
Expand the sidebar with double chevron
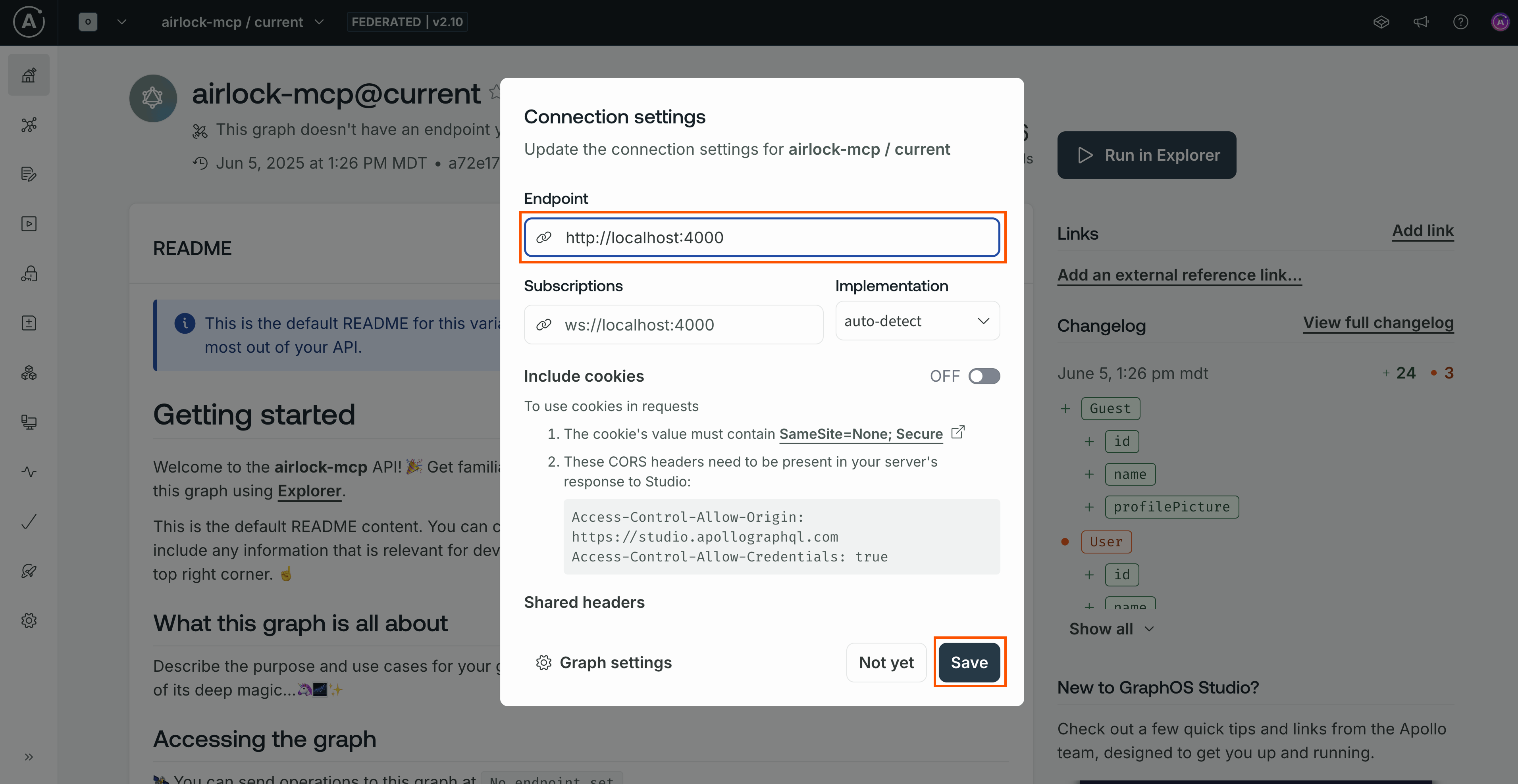[29, 757]
